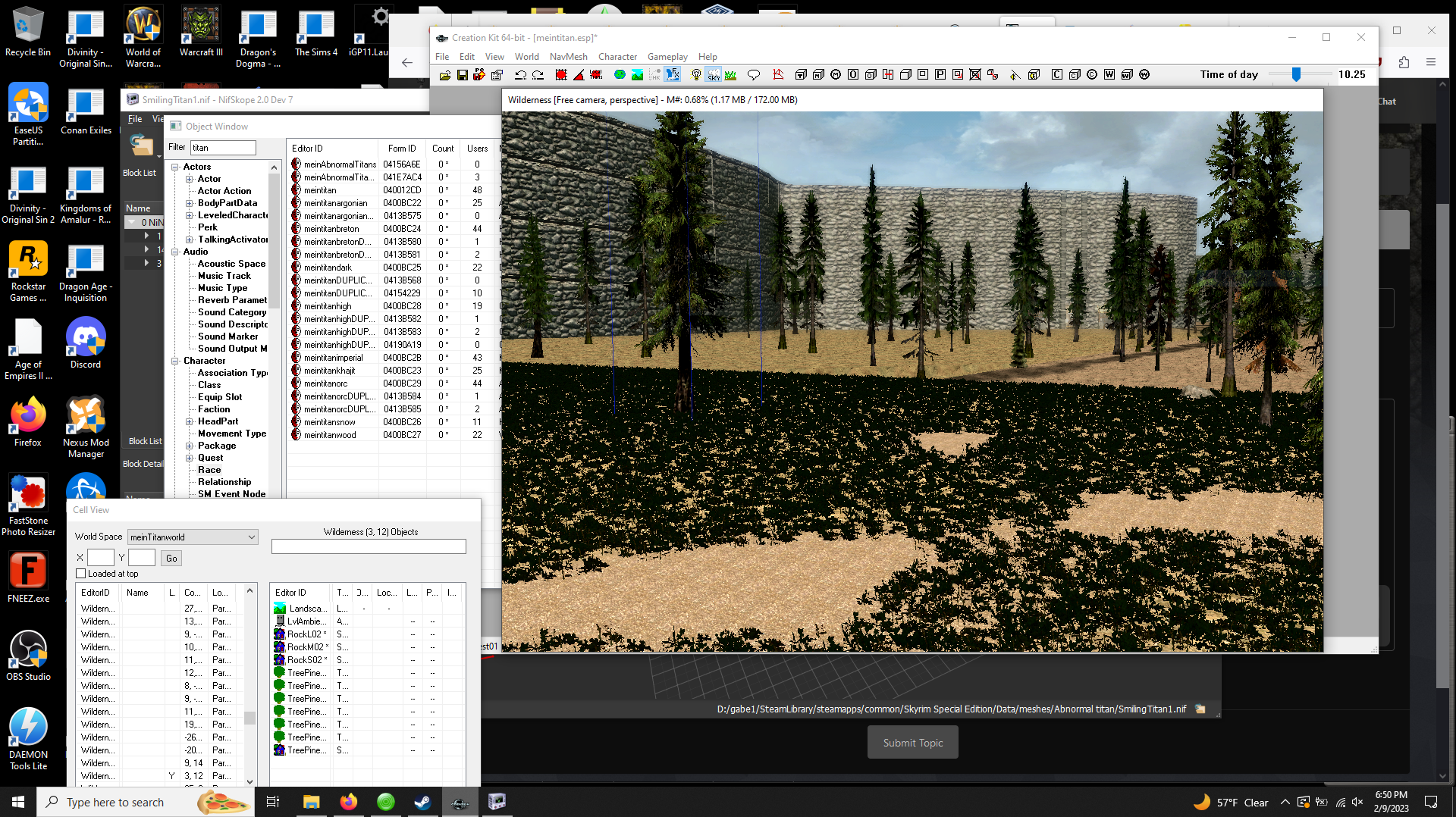Open the NavMesh menu
The image size is (1456, 817).
pos(569,57)
